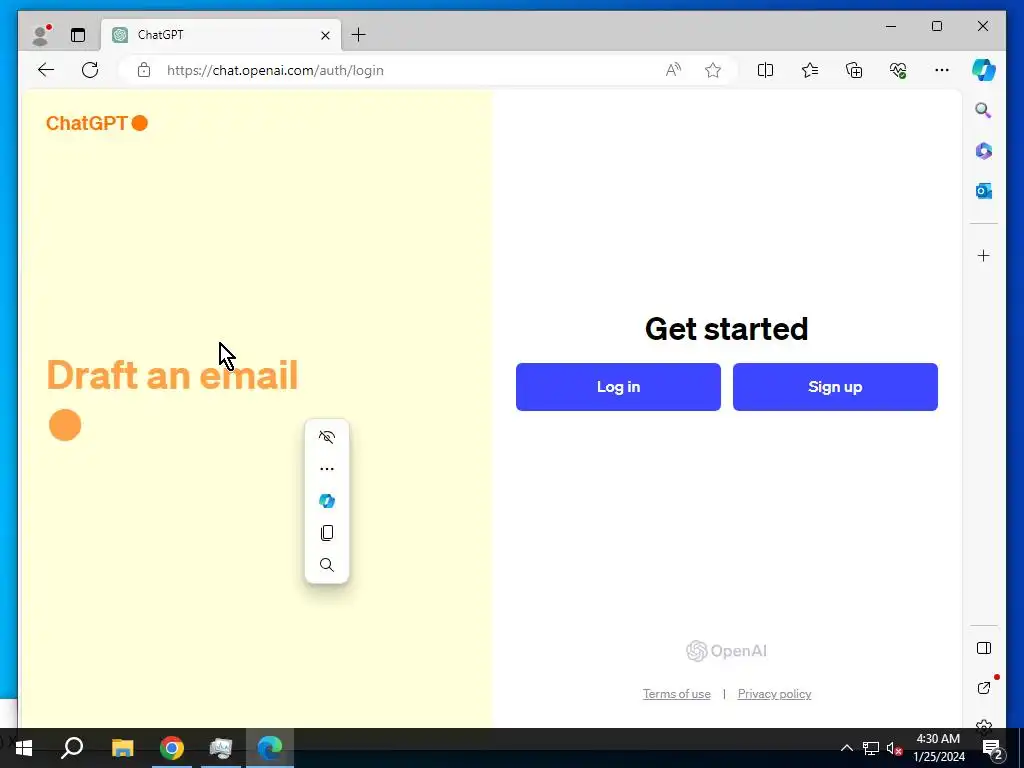
Task: Open Windows taskbar search
Action: (x=72, y=748)
